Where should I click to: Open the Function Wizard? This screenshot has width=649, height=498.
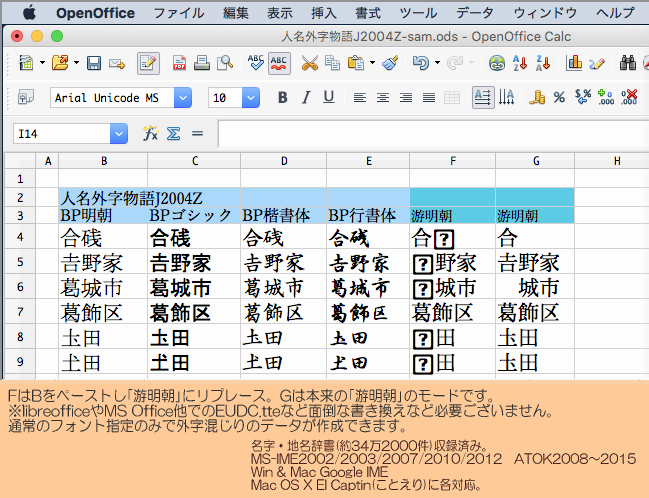(150, 133)
